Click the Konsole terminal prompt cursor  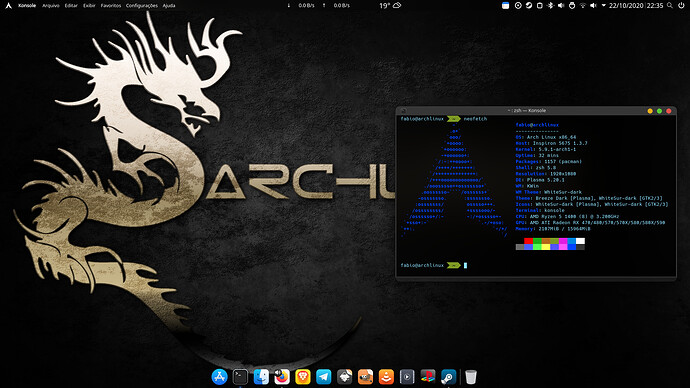466,265
